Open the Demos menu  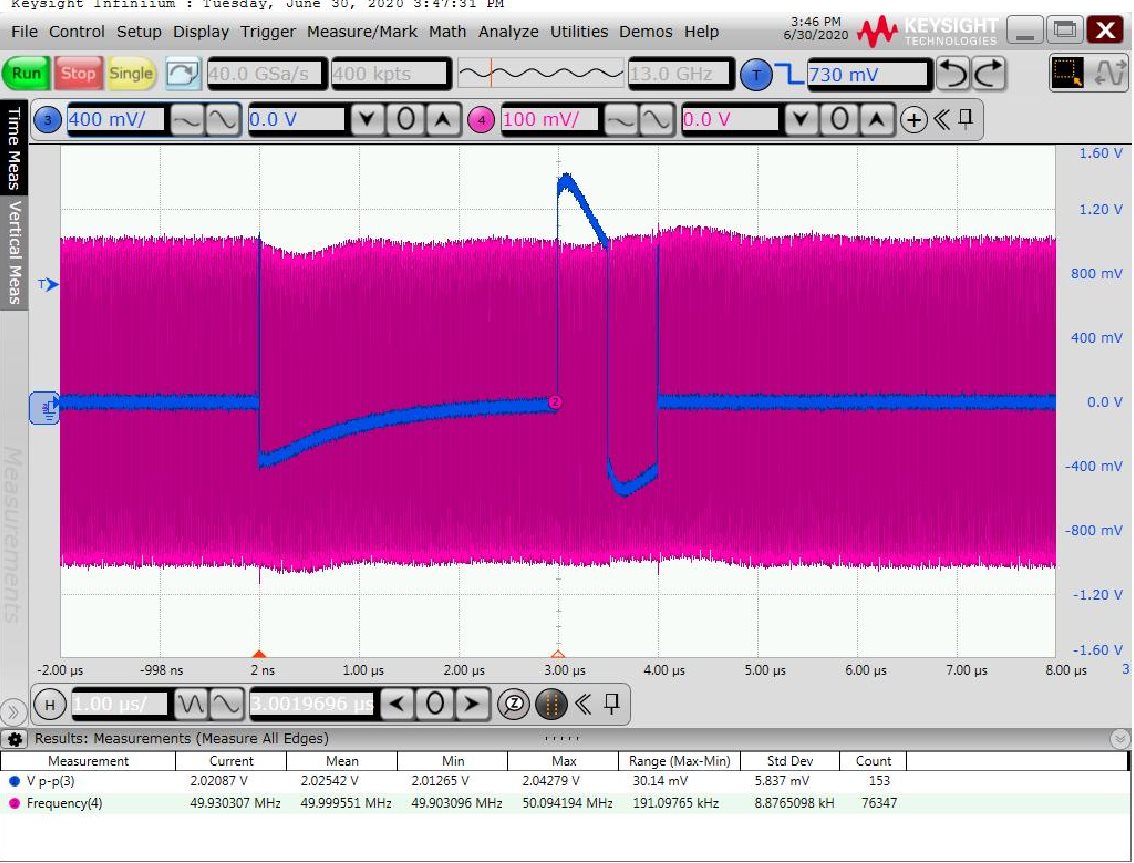646,32
